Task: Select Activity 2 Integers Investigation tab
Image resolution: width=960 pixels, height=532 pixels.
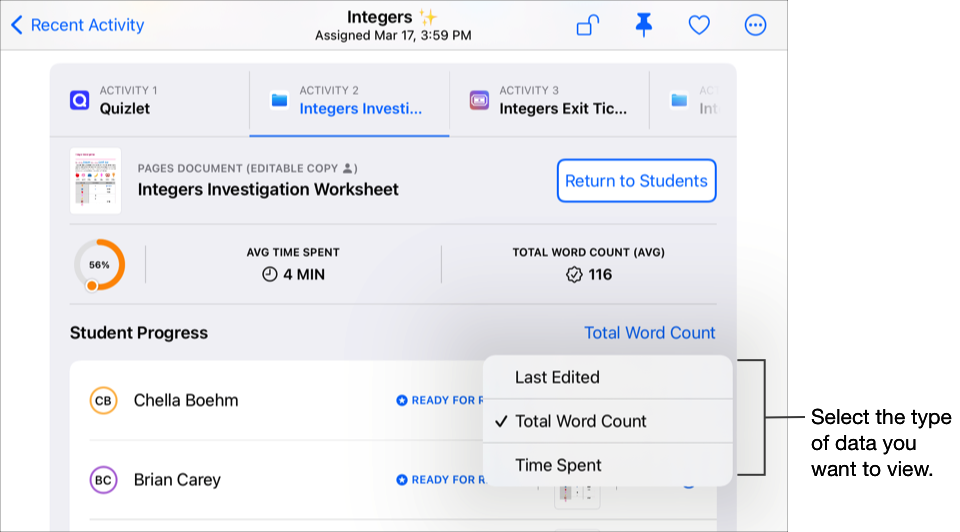Action: (350, 100)
